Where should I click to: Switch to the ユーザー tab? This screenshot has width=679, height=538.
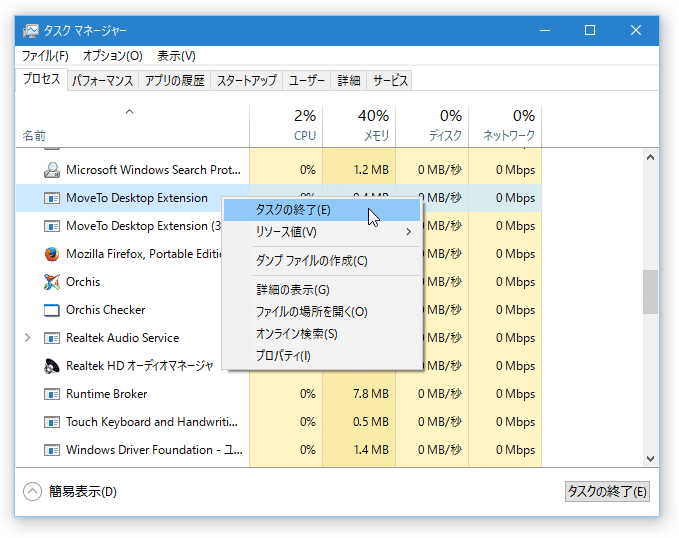[x=307, y=81]
